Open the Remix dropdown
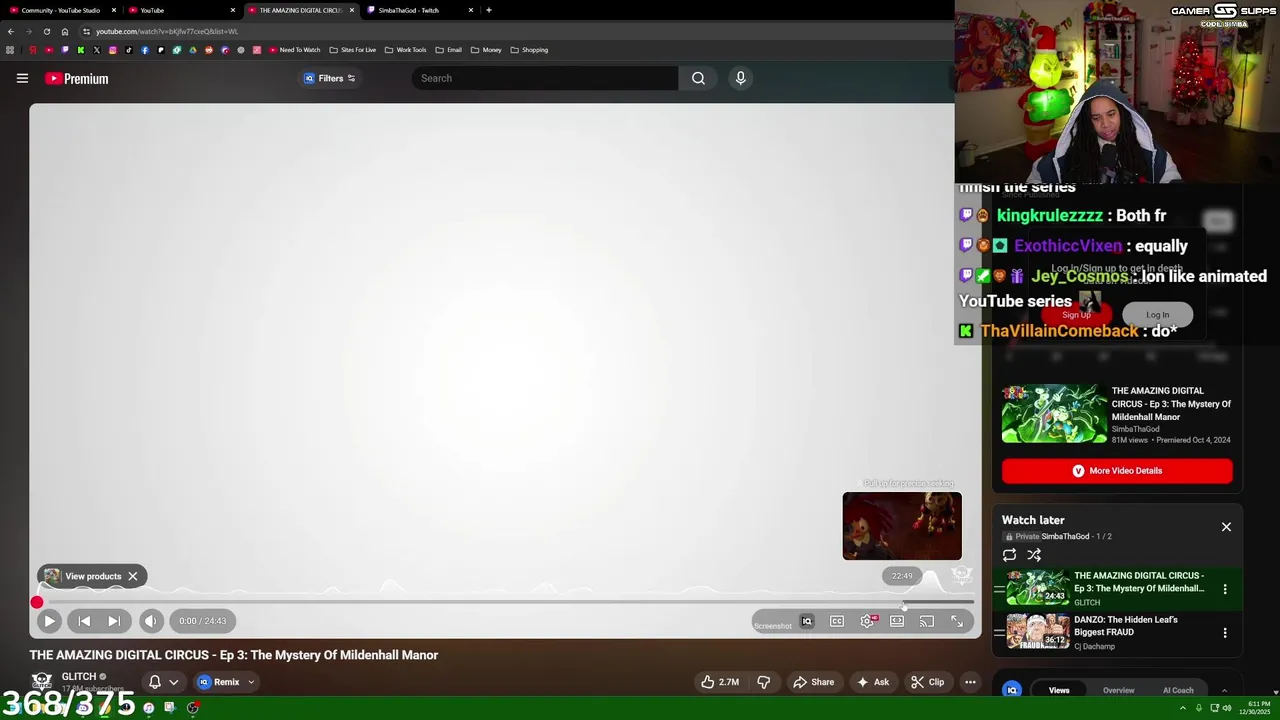 pyautogui.click(x=227, y=682)
